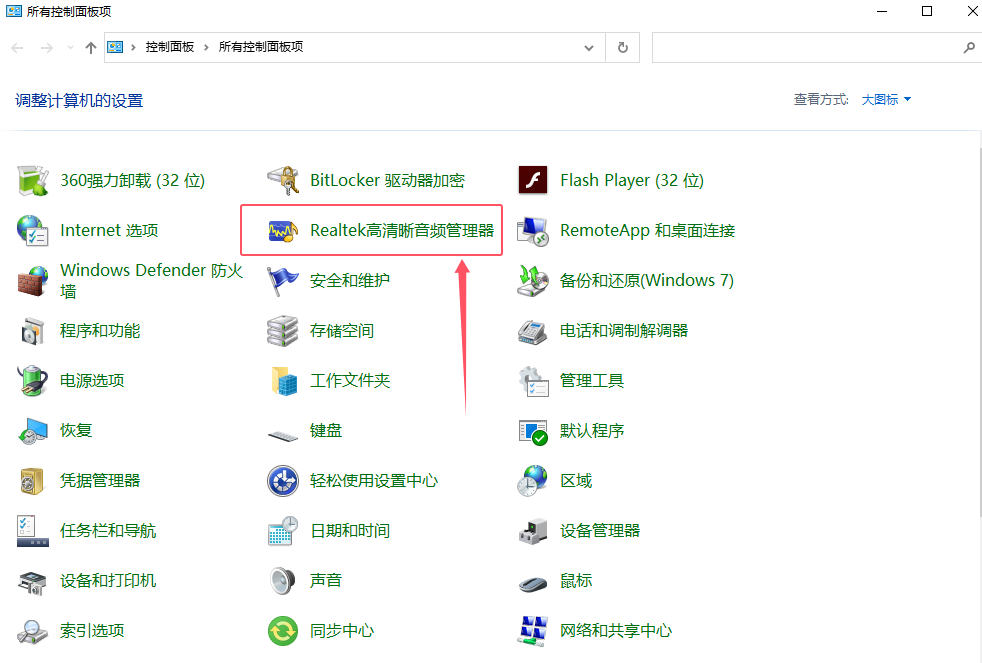Click the 声音 speaker icon

pos(283,581)
